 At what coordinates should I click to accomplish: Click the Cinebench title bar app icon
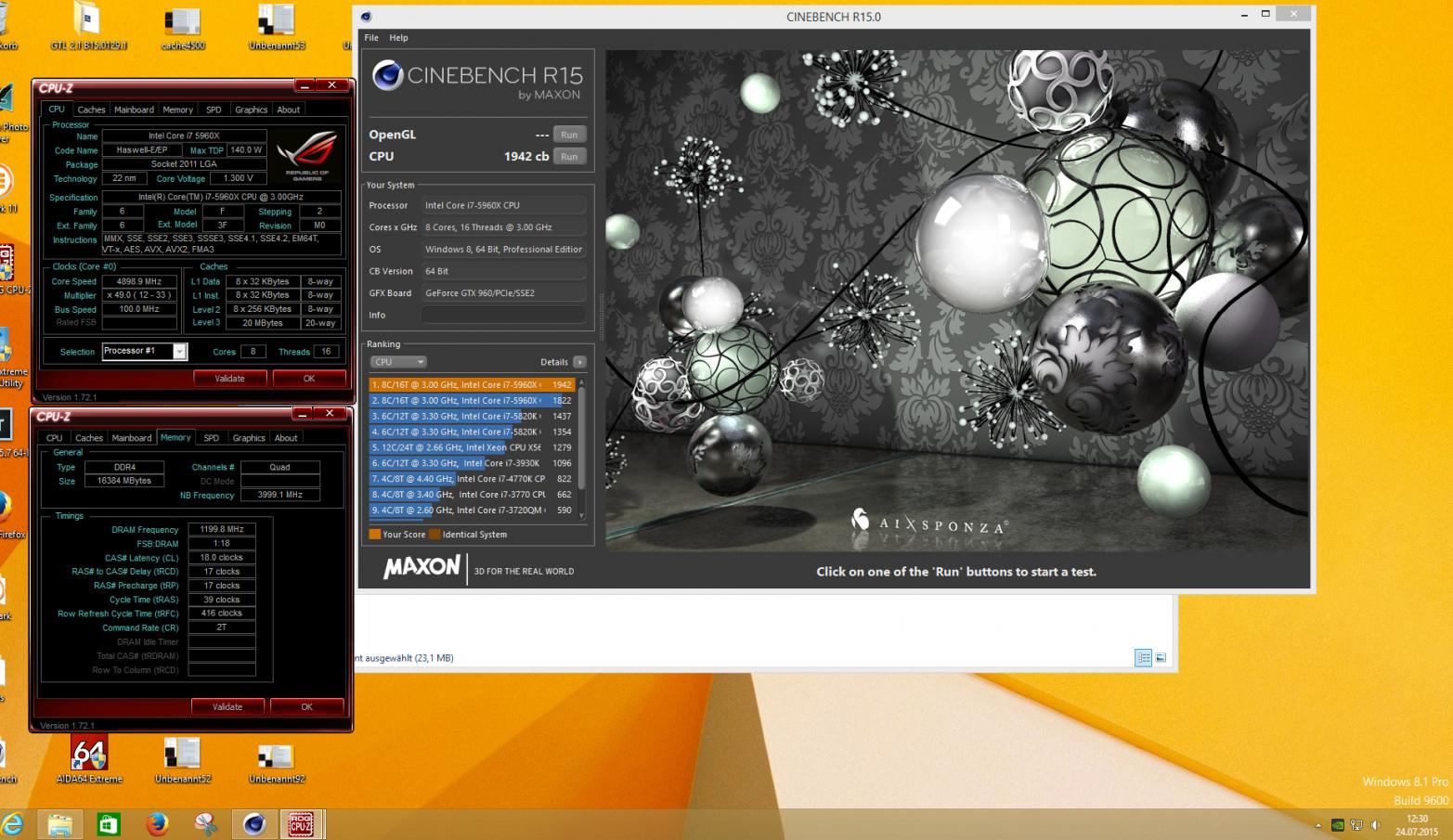point(366,17)
